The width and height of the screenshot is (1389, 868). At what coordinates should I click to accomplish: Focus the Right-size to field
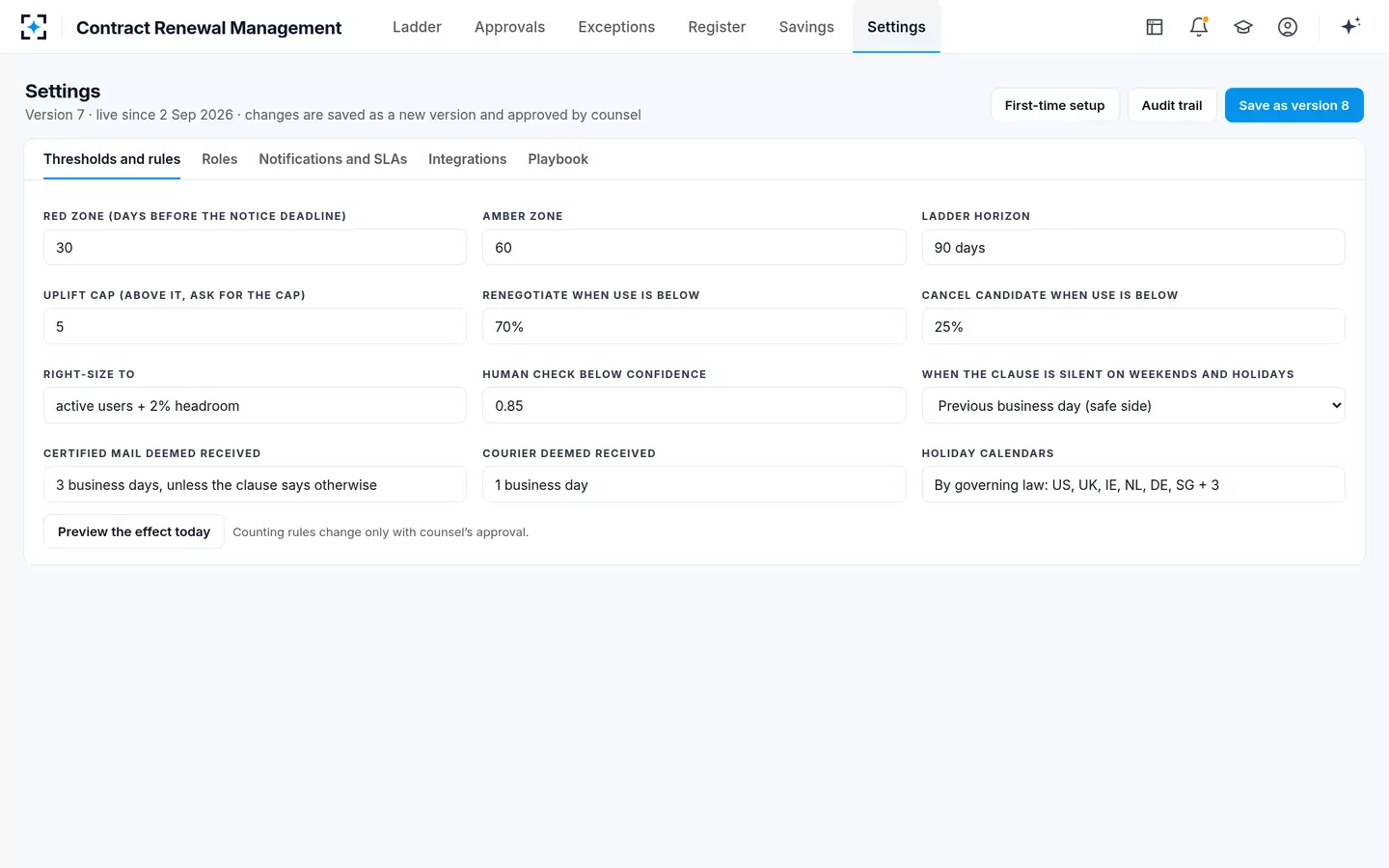pos(255,405)
